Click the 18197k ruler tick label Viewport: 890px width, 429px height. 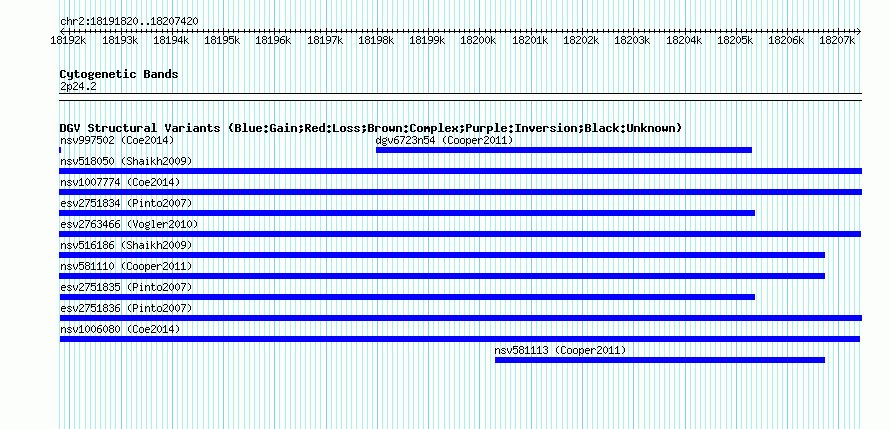pyautogui.click(x=325, y=40)
